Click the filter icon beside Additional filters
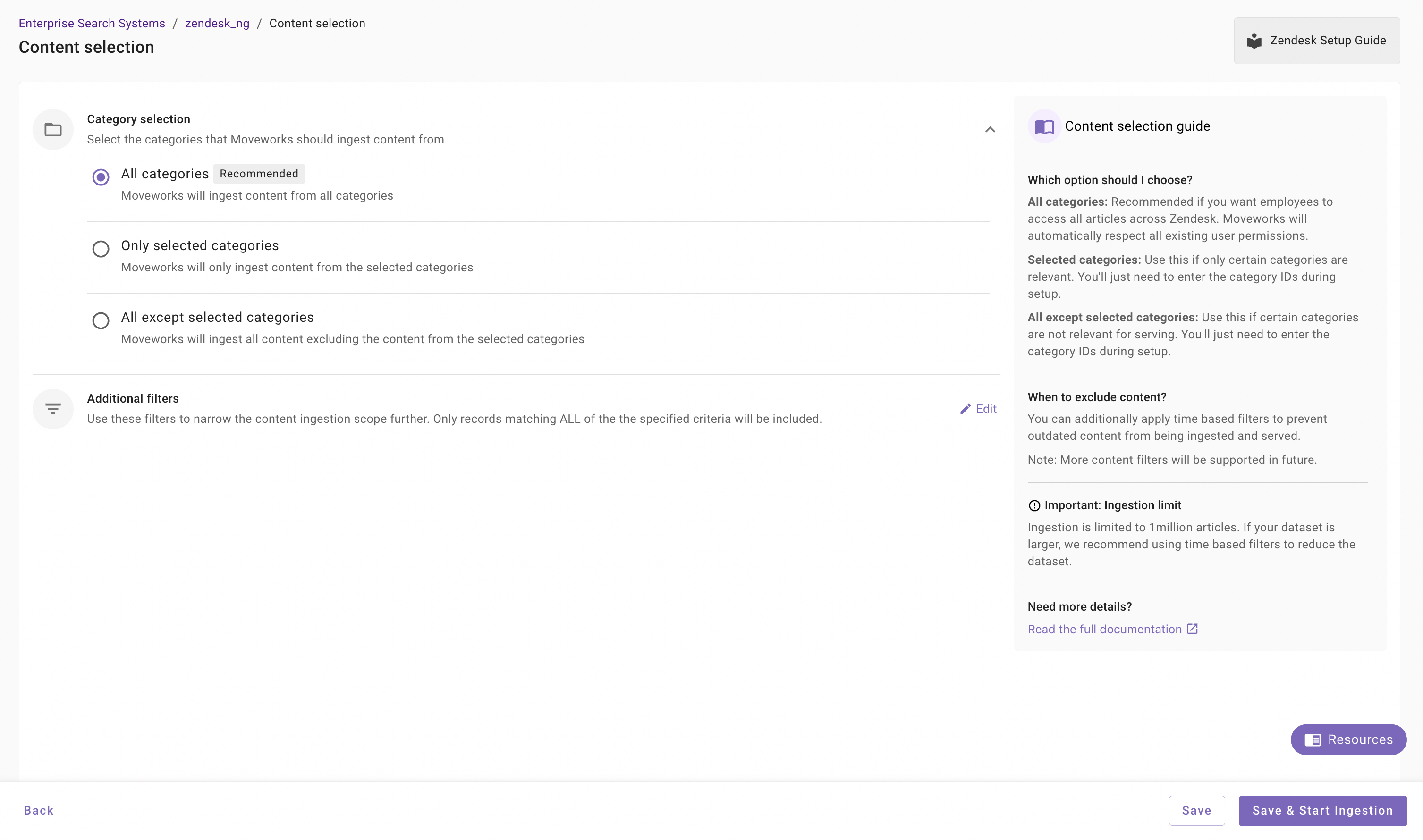Image resolution: width=1423 pixels, height=840 pixels. coord(53,409)
